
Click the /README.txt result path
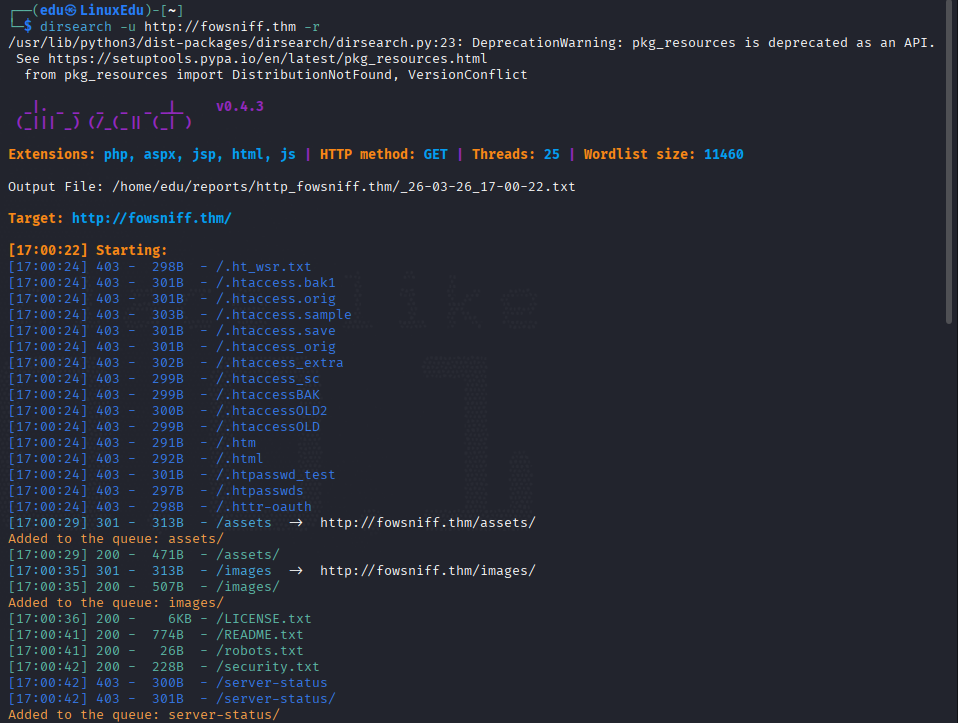click(260, 634)
